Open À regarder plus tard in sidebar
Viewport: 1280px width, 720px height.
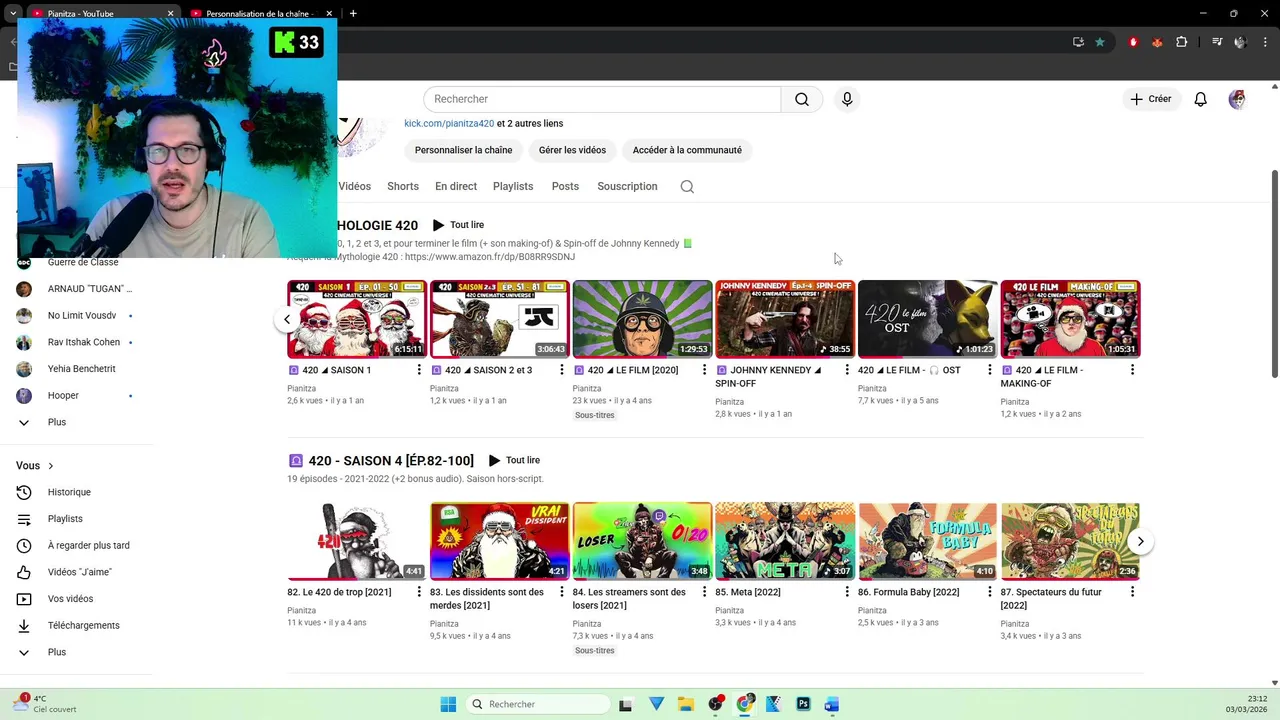click(88, 546)
